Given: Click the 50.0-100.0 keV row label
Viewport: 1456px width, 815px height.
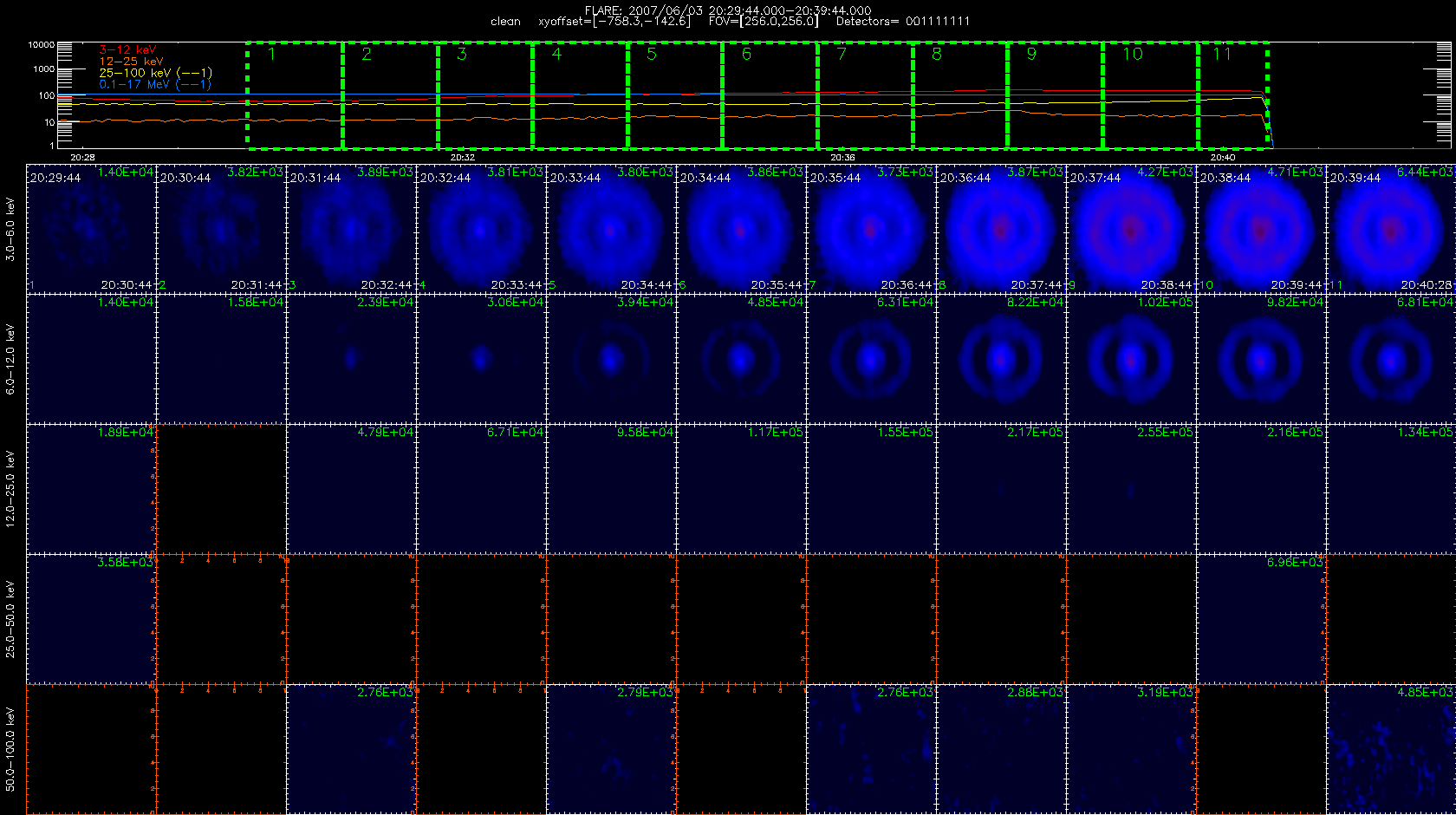Looking at the screenshot, I should [x=10, y=749].
